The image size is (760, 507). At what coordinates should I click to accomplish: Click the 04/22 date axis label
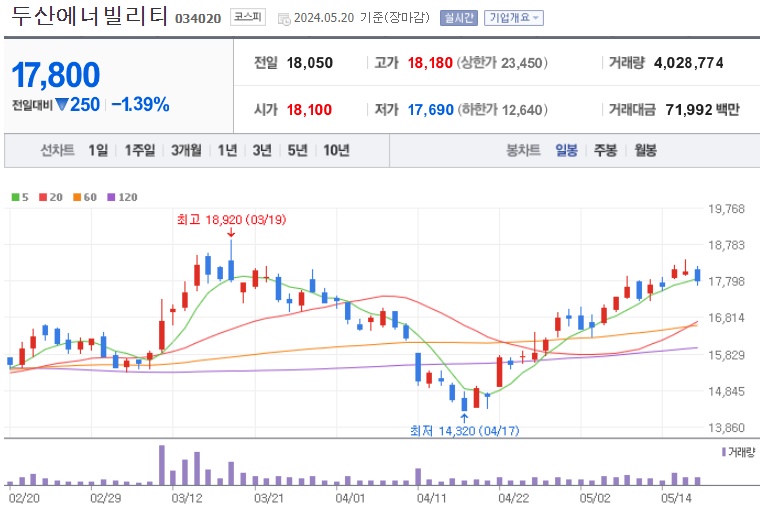(514, 498)
